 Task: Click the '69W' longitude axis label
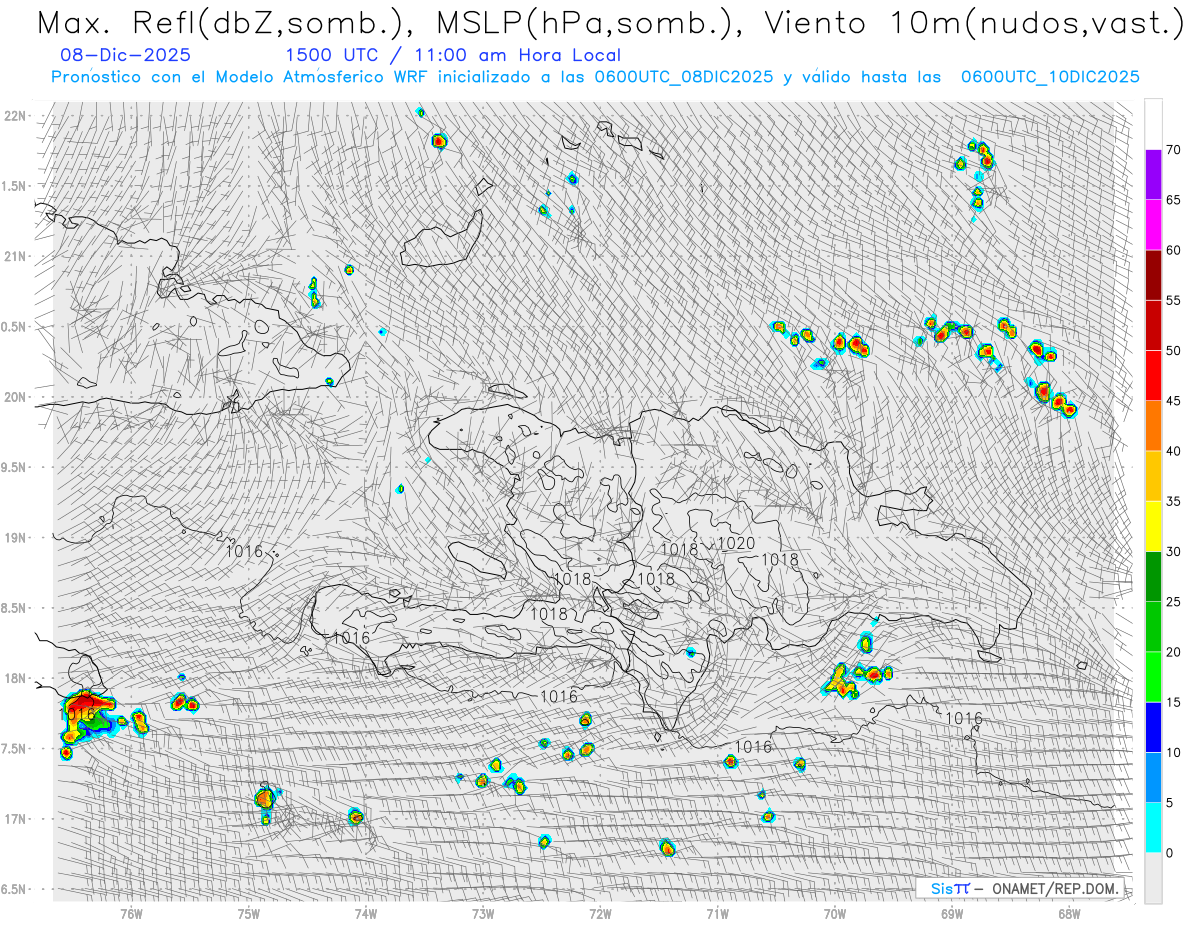click(951, 912)
